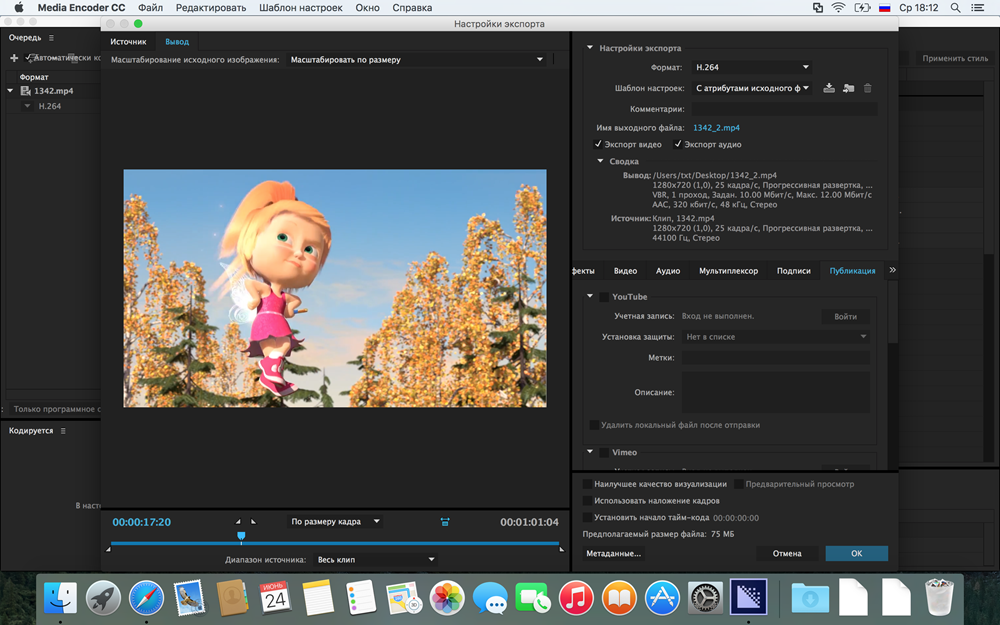Viewport: 1000px width, 625px height.
Task: Click the blue aspect ratio correction icon
Action: 445,522
